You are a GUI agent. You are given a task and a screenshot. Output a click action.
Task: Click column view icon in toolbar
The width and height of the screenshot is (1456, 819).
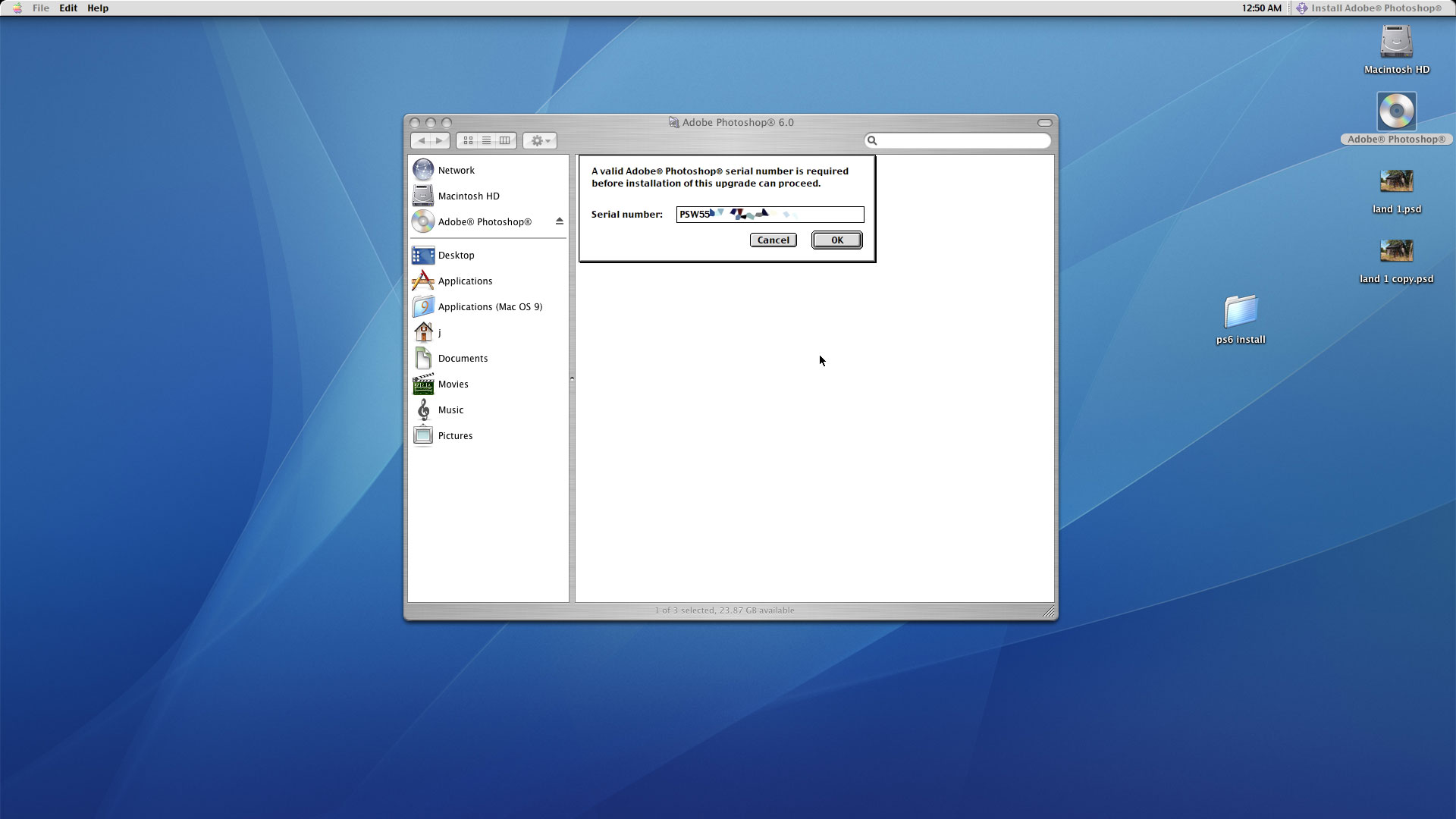click(x=504, y=140)
